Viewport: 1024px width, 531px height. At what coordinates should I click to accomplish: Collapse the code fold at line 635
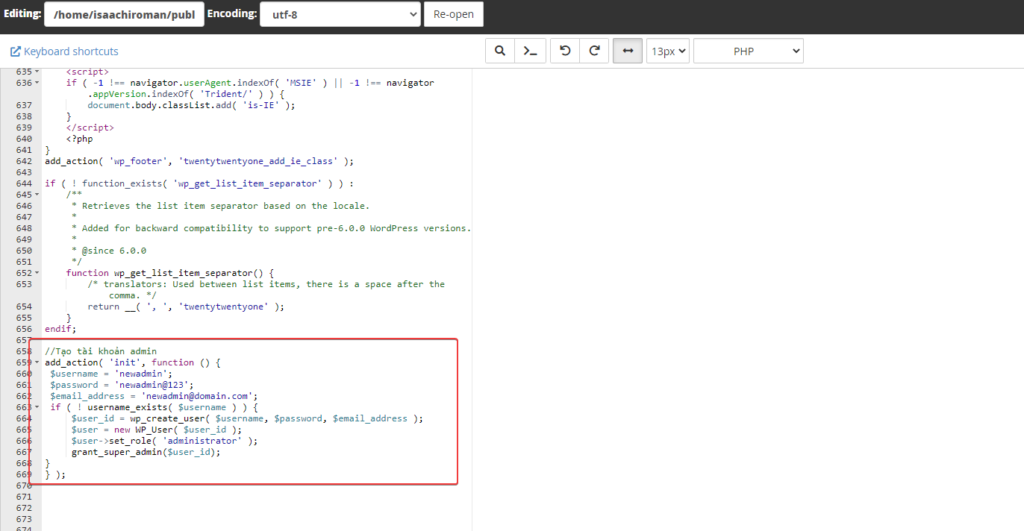pos(37,71)
